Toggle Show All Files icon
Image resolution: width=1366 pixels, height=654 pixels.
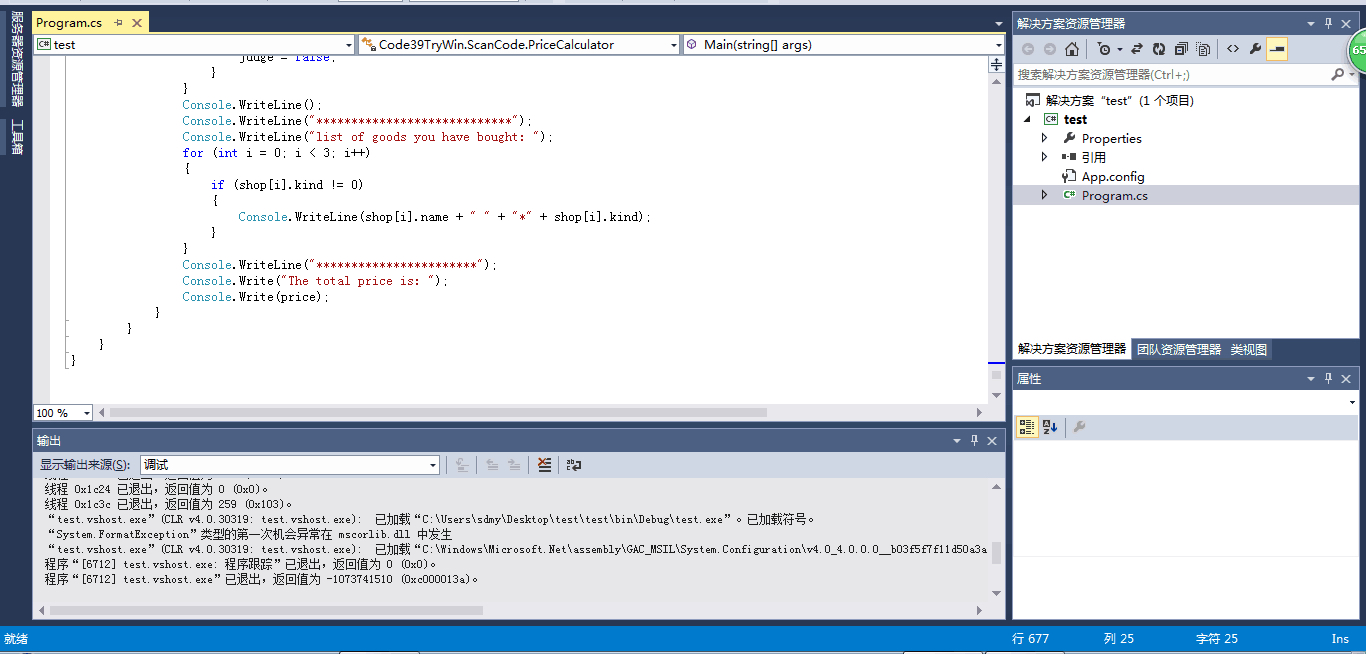1203,49
